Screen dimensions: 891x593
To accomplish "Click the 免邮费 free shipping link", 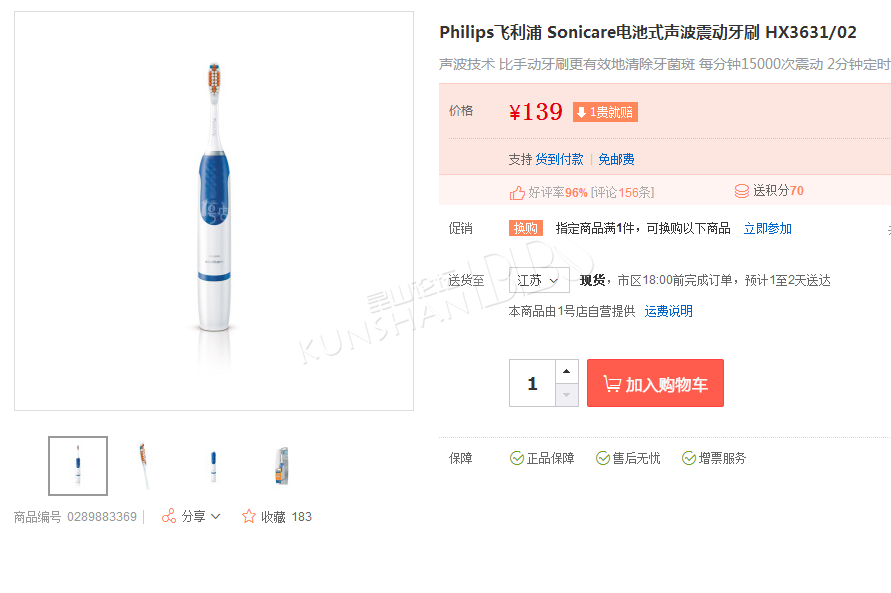I will pyautogui.click(x=617, y=159).
